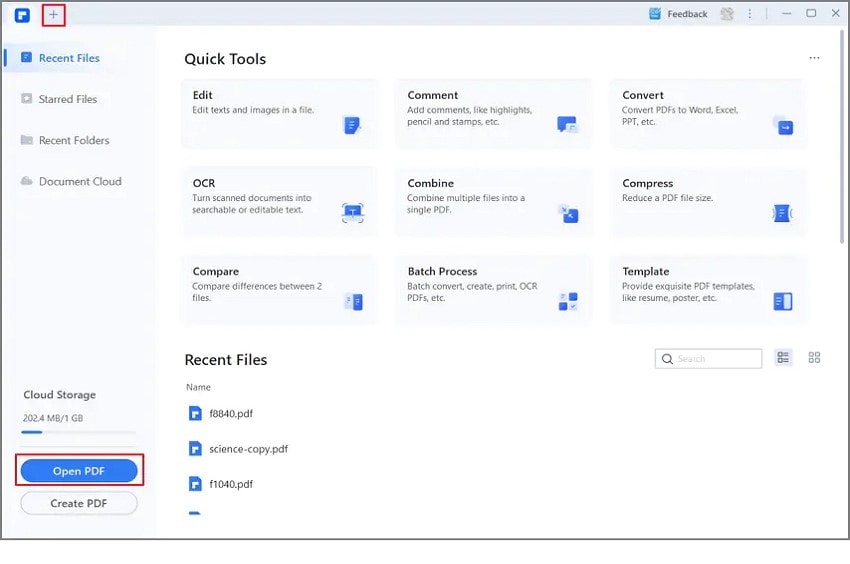Open Document Cloud in sidebar
The width and height of the screenshot is (850, 564).
[x=71, y=181]
